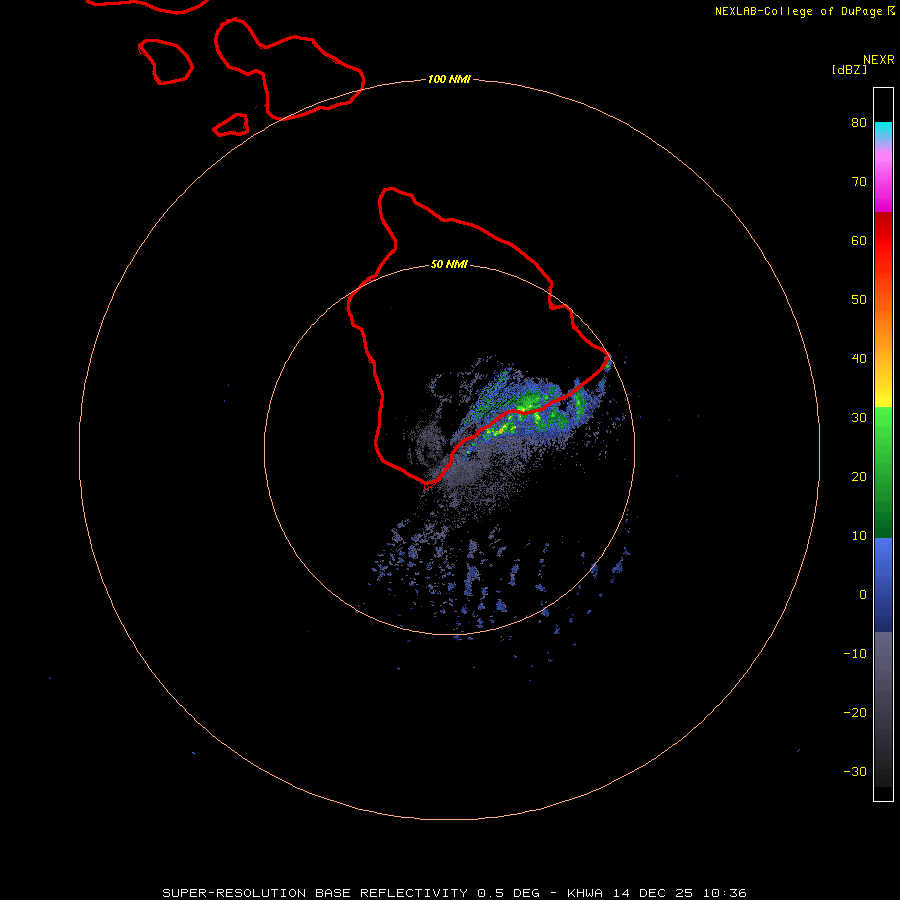Screen dimensions: 900x900
Task: Click the 60 value on the dBZ scale
Action: 859,241
